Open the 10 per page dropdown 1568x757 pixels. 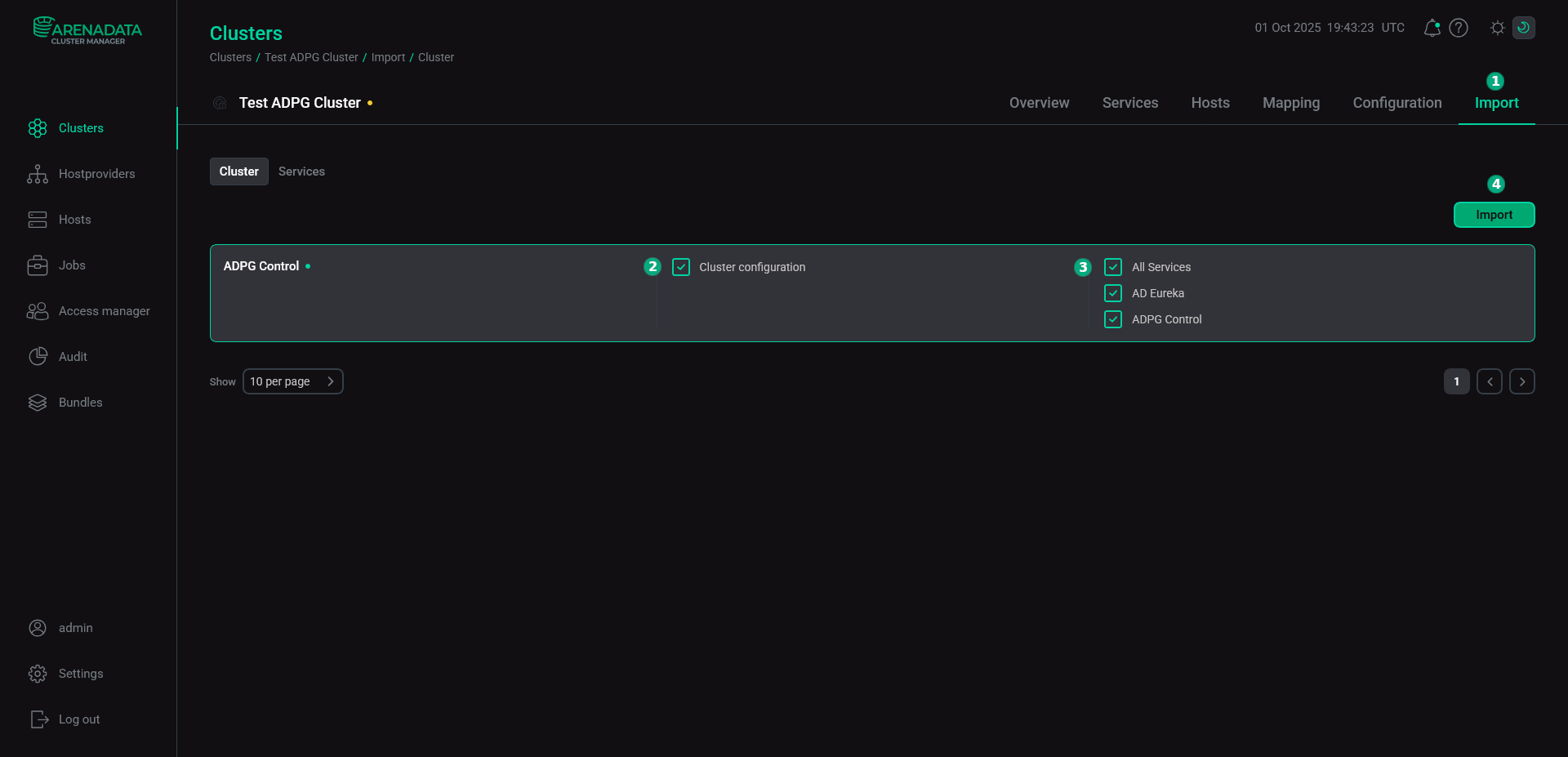(292, 381)
